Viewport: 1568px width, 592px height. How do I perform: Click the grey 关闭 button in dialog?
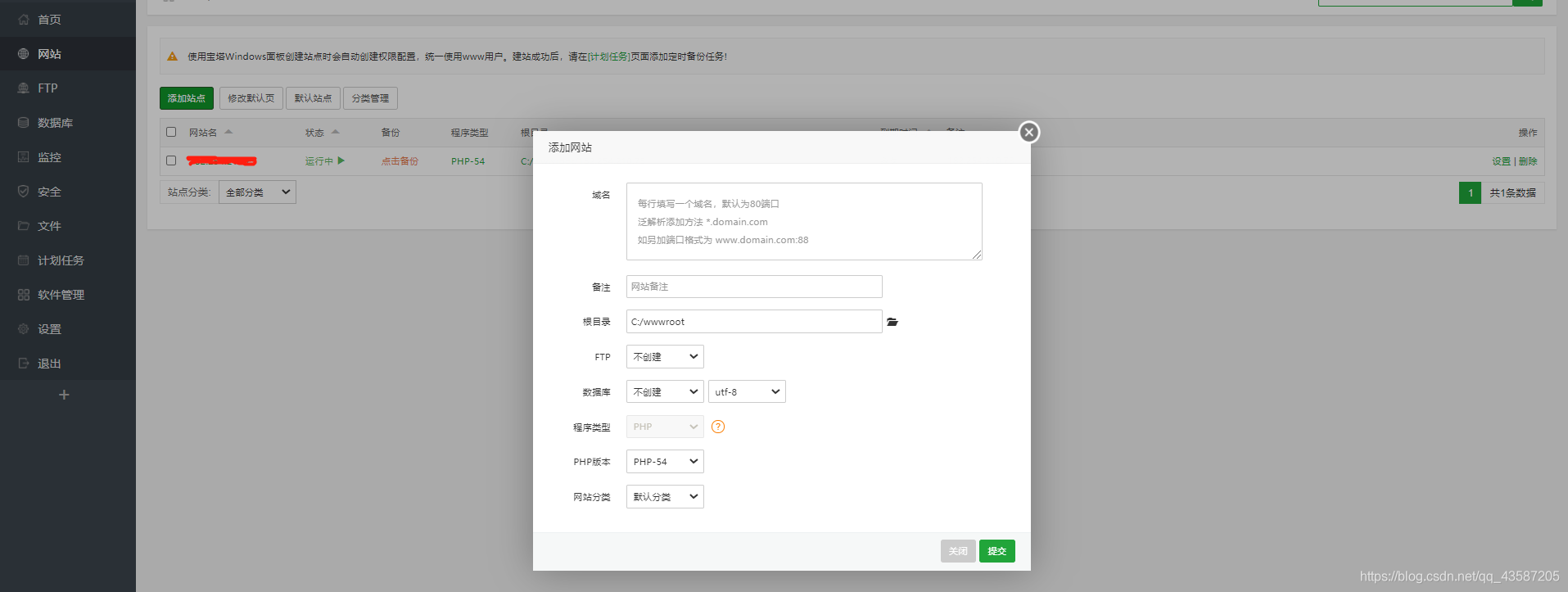pyautogui.click(x=958, y=551)
